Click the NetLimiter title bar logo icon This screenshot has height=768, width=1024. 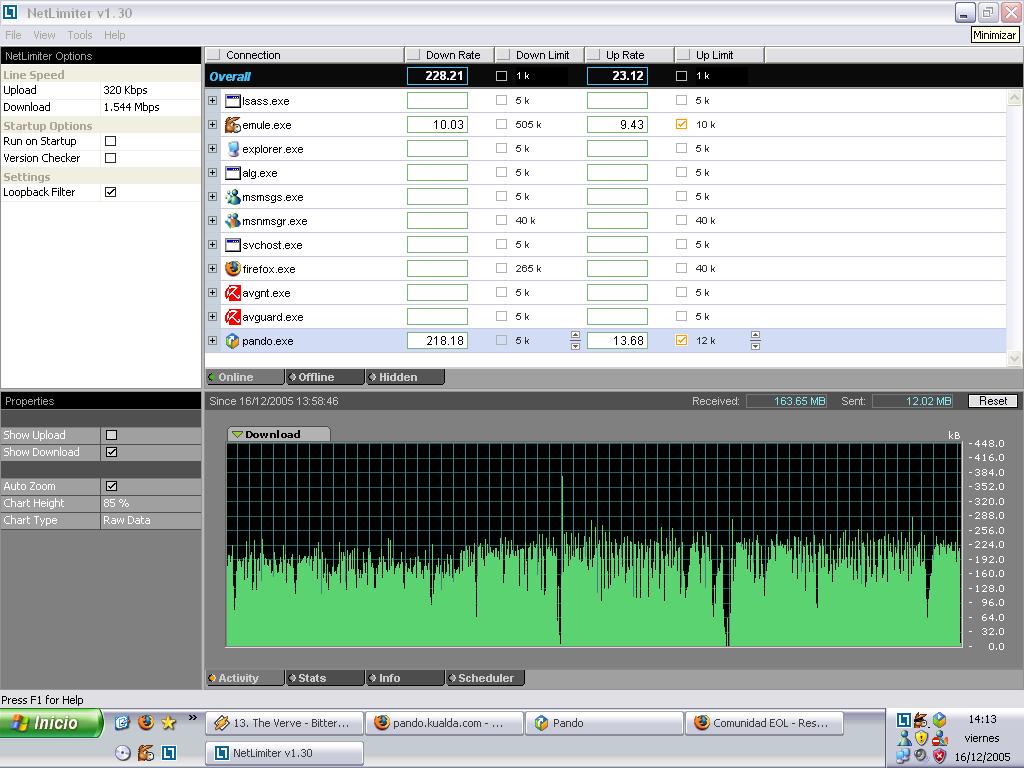10,12
